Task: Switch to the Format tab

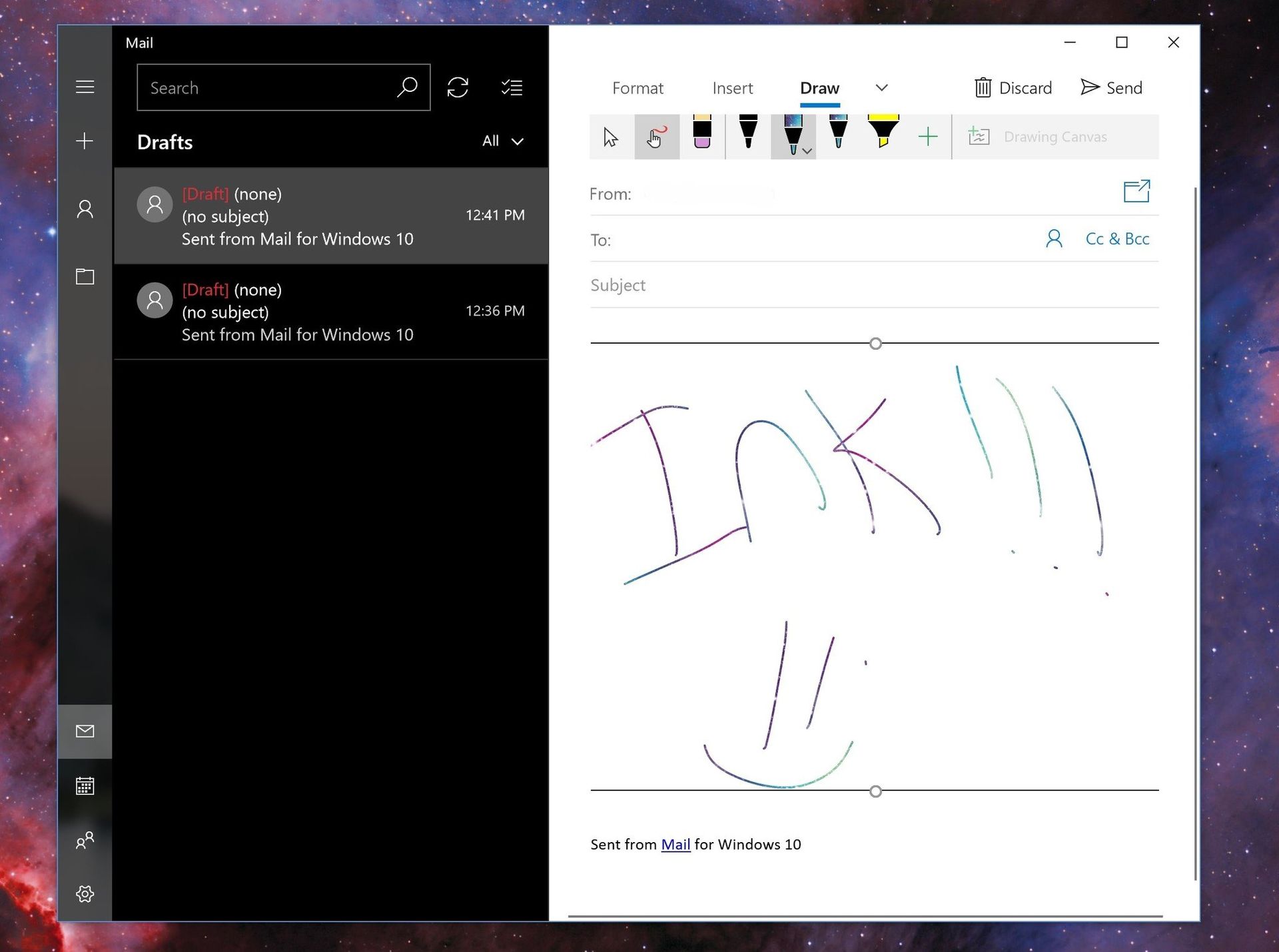Action: click(x=637, y=87)
